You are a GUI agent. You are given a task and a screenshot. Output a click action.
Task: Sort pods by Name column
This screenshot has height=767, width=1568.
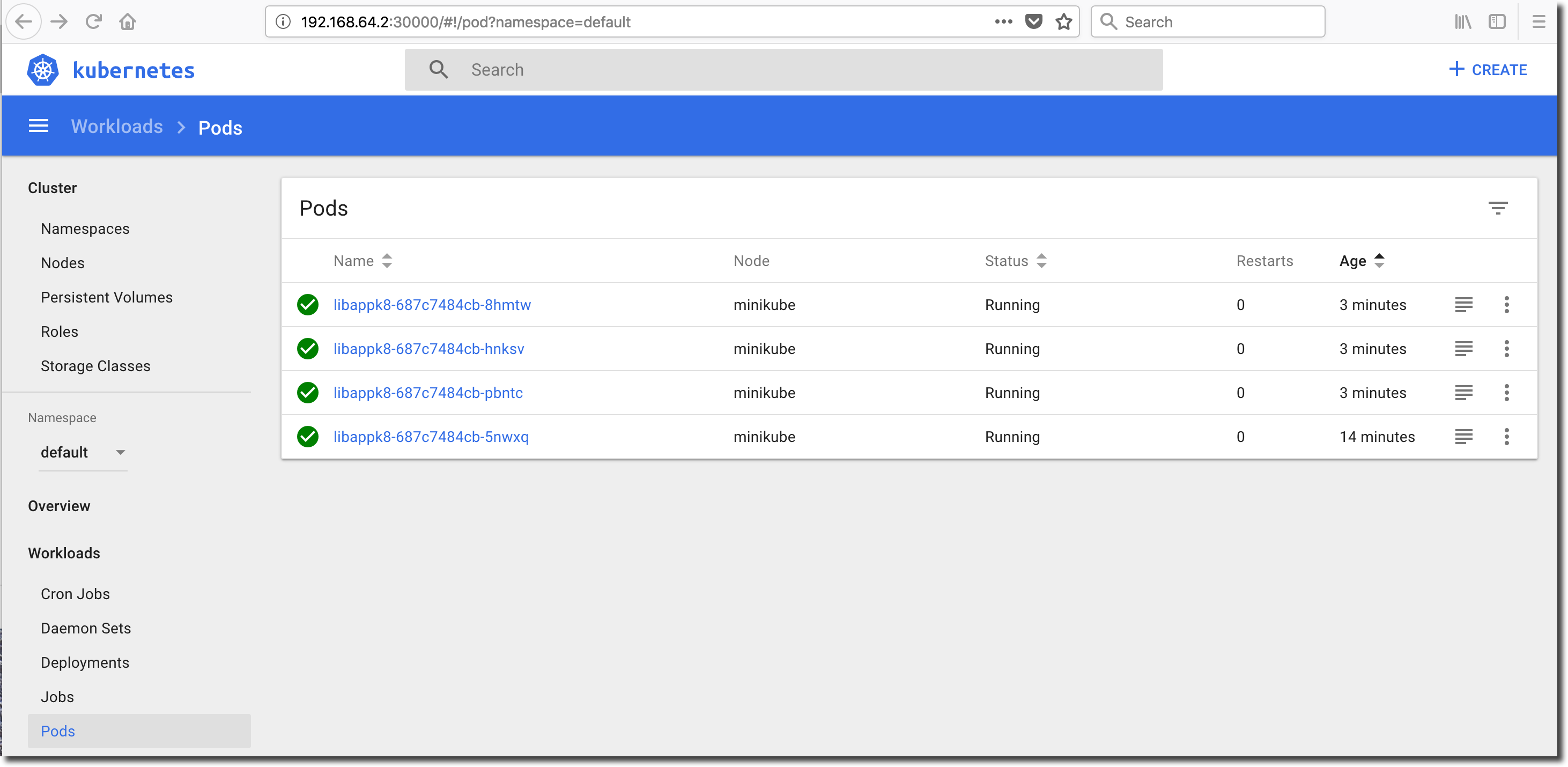pyautogui.click(x=363, y=261)
